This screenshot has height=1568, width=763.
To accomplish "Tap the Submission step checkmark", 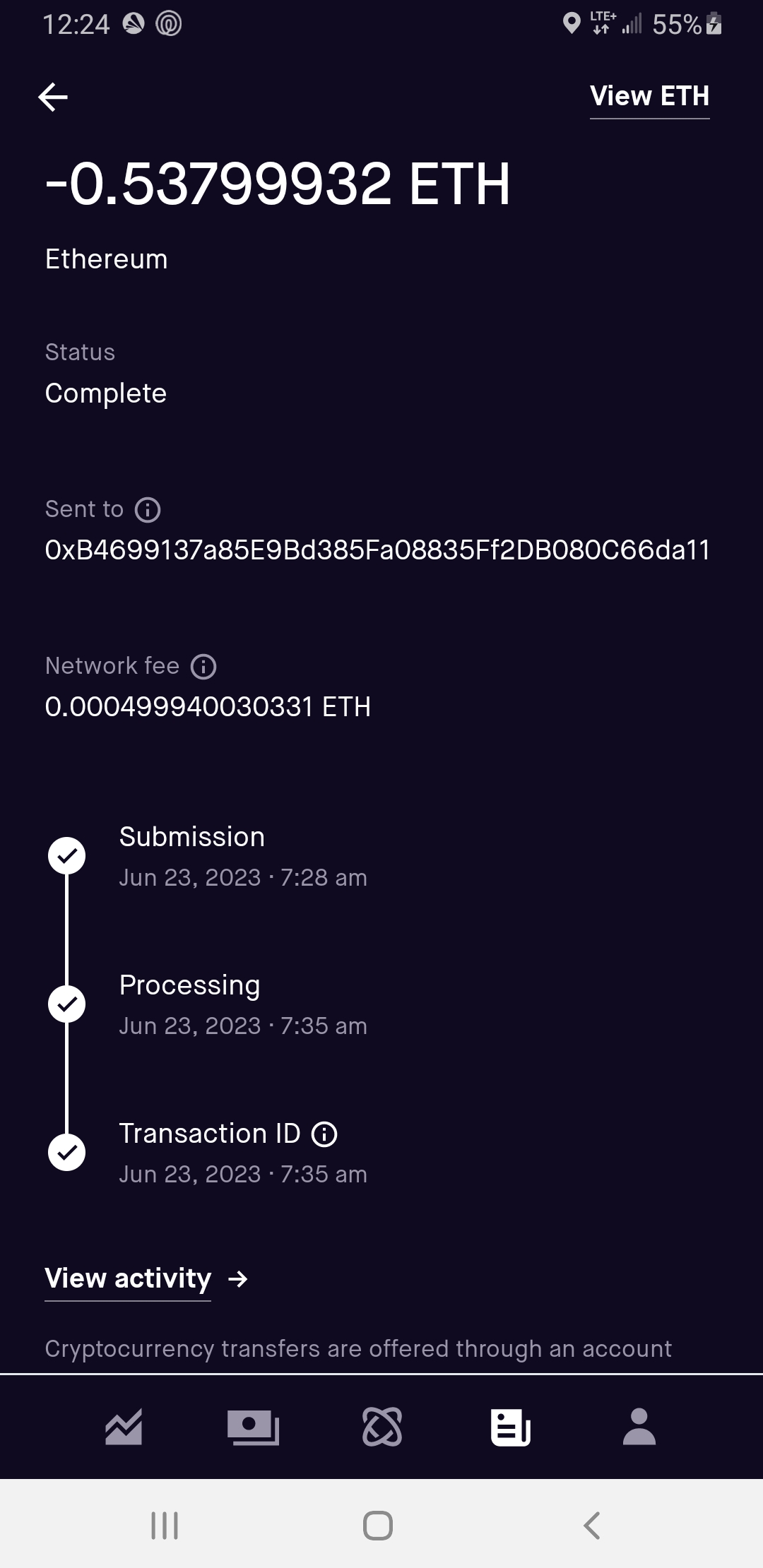I will point(66,856).
